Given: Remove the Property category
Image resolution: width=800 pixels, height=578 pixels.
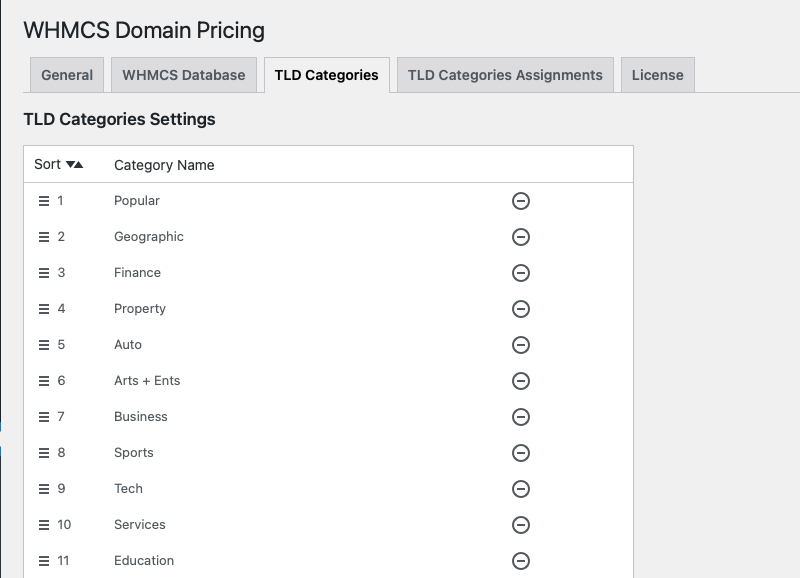Looking at the screenshot, I should pos(520,309).
